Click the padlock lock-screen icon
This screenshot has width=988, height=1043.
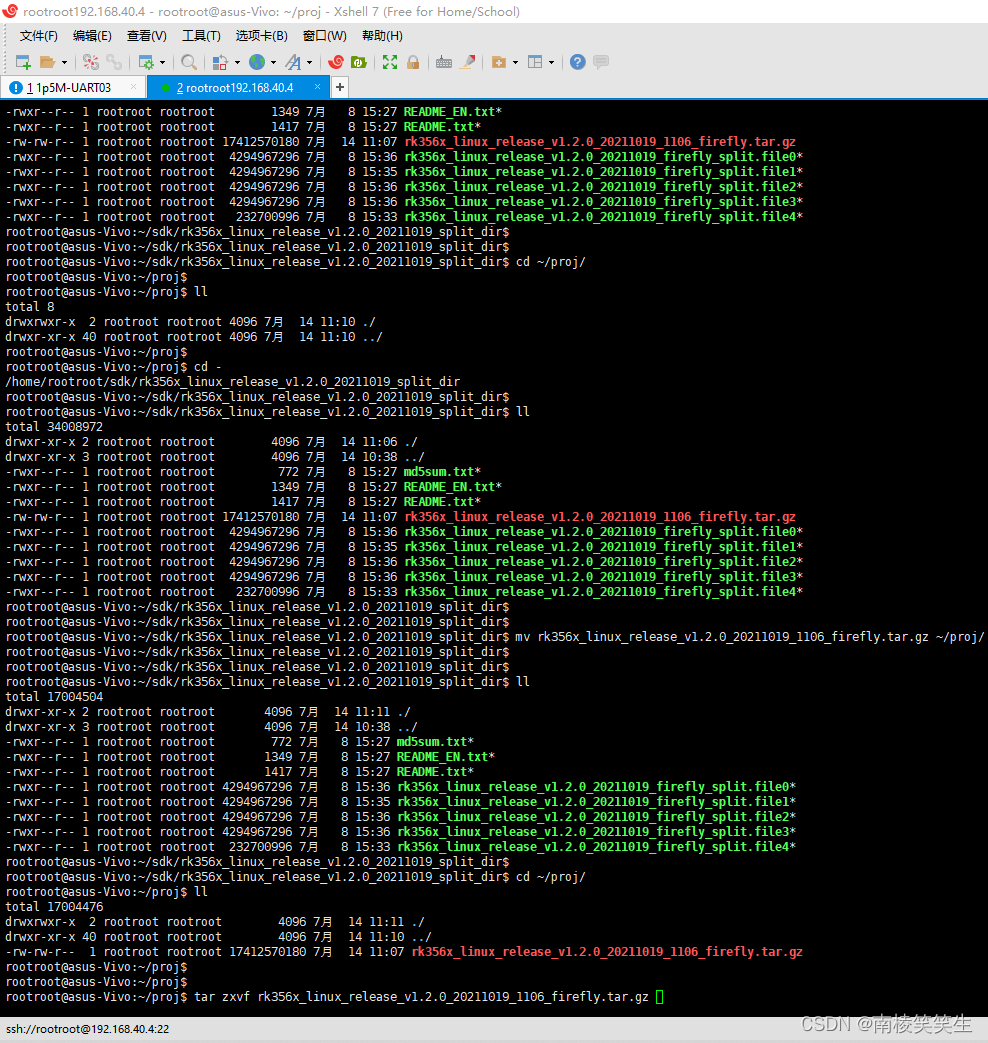click(413, 63)
